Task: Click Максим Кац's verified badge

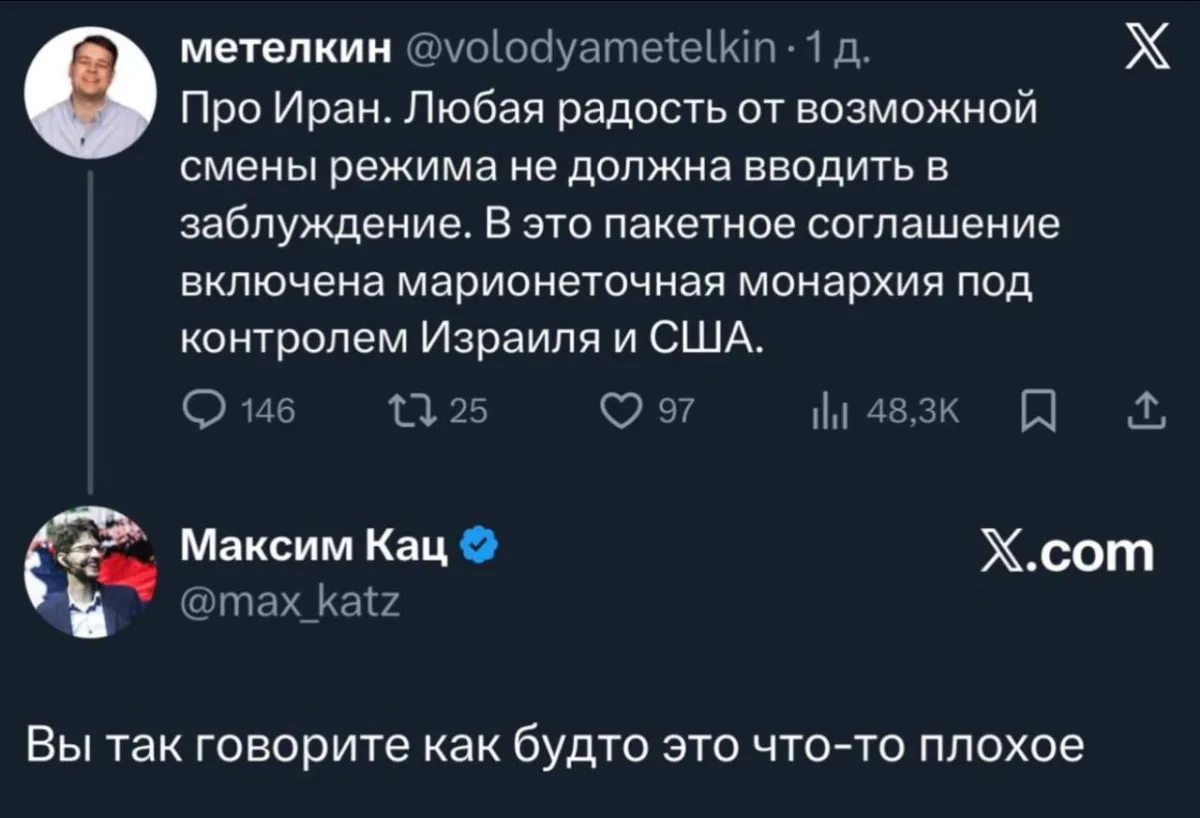Action: coord(477,541)
